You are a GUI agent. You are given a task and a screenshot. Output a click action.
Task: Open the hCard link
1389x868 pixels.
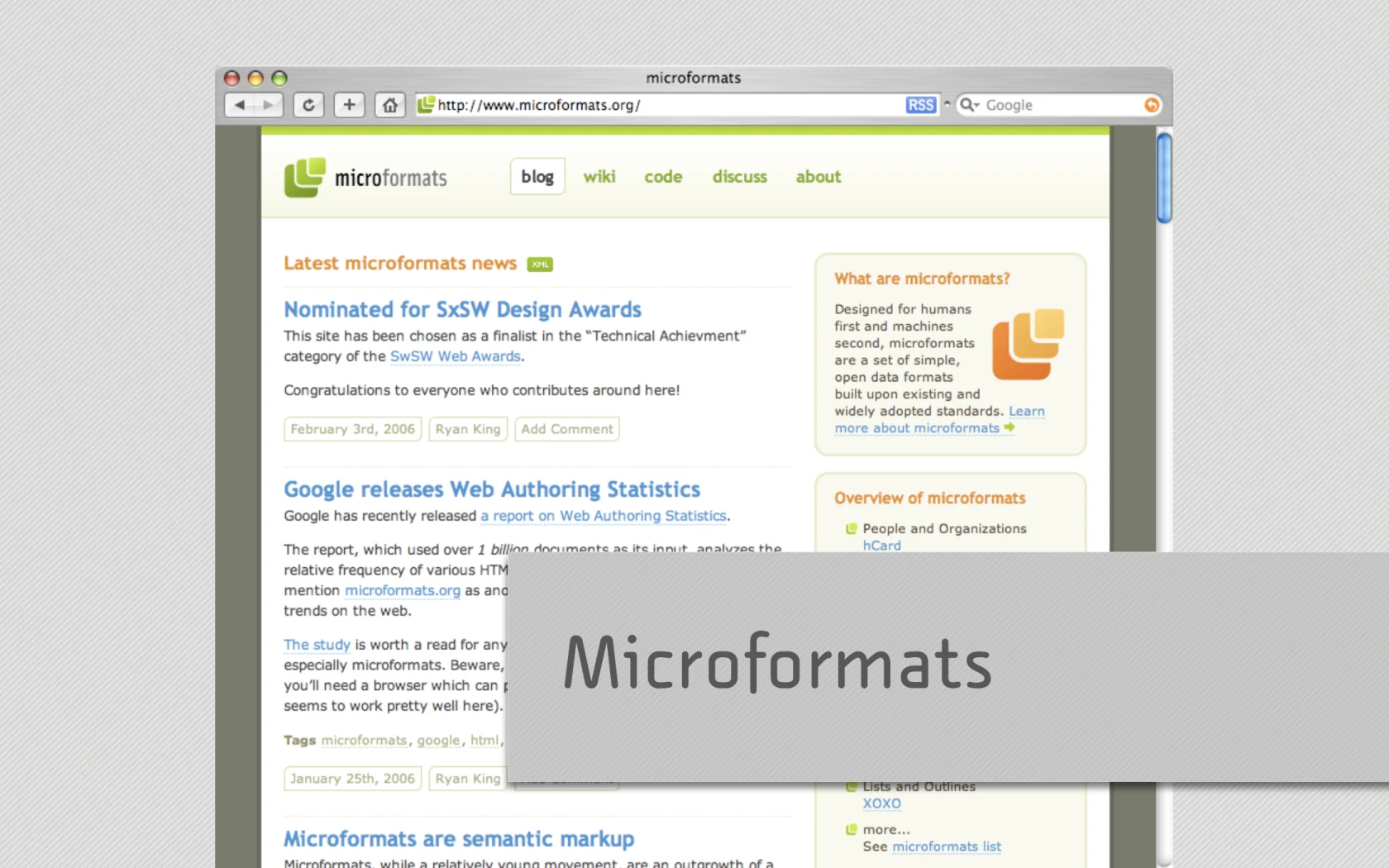pos(882,546)
